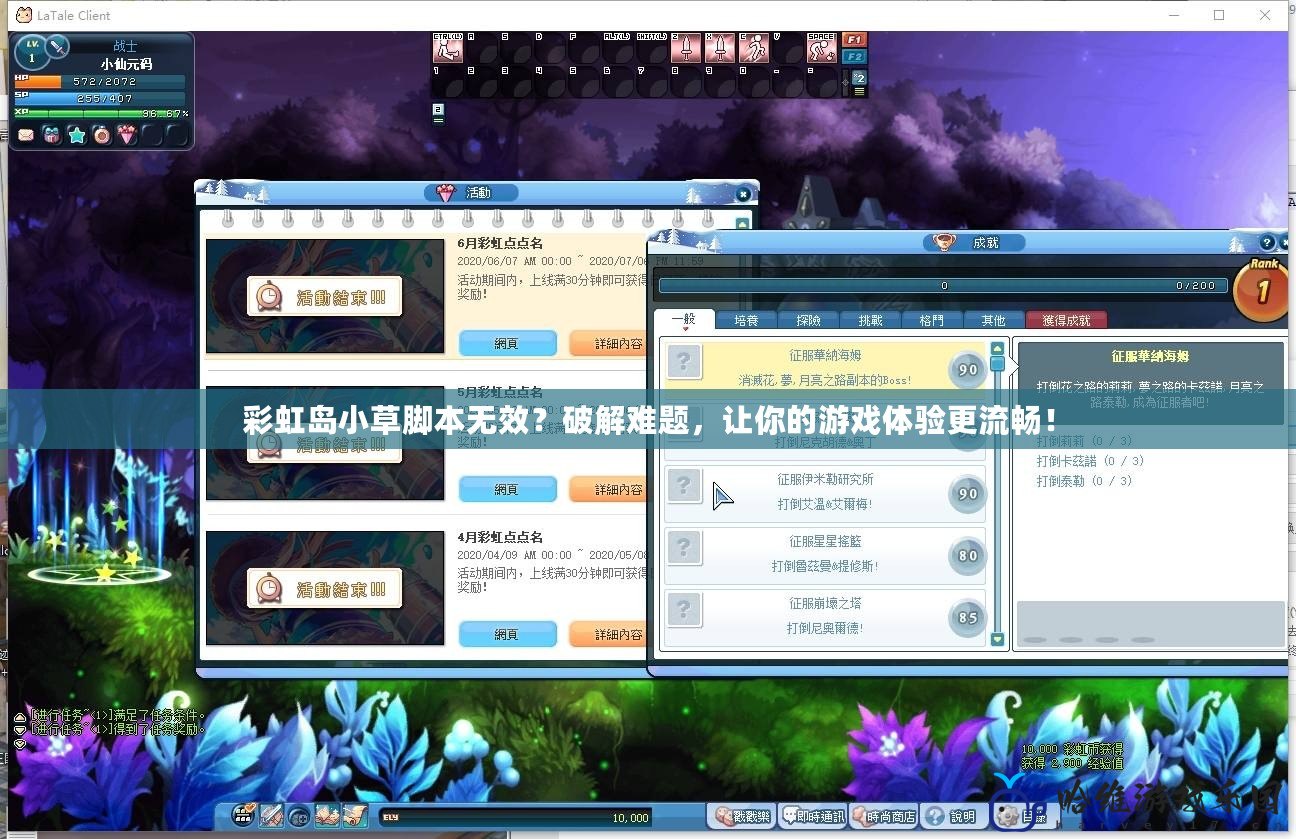
Task: Switch to the 格鬥 tab
Action: [x=931, y=320]
